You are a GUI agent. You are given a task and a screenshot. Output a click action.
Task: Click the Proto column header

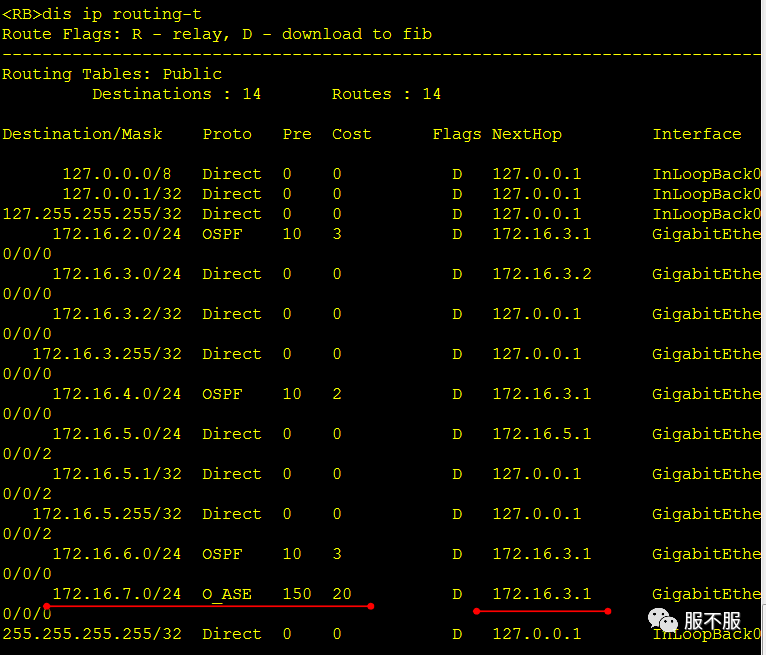(x=227, y=134)
